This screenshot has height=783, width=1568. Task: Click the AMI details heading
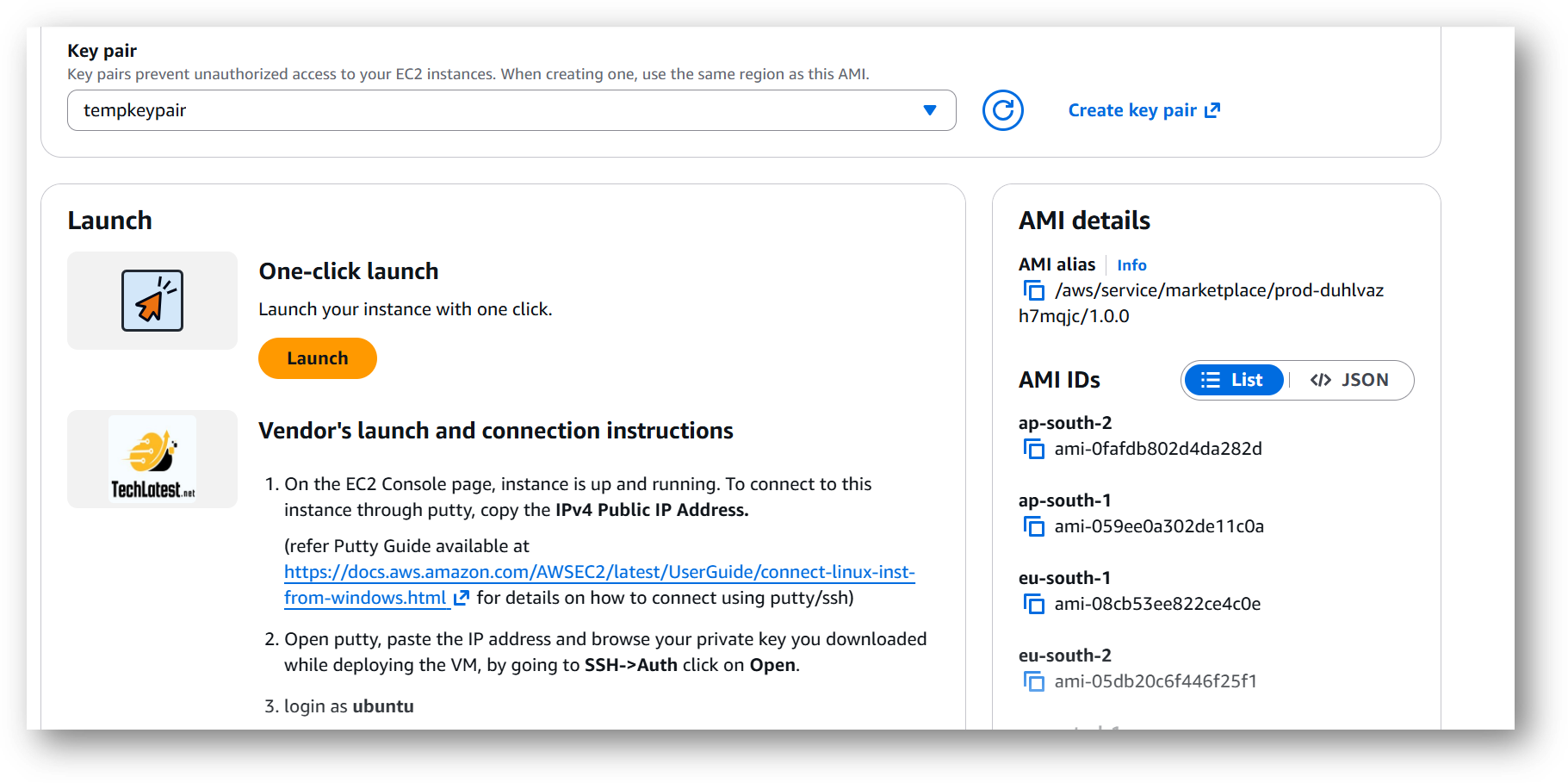point(1084,221)
